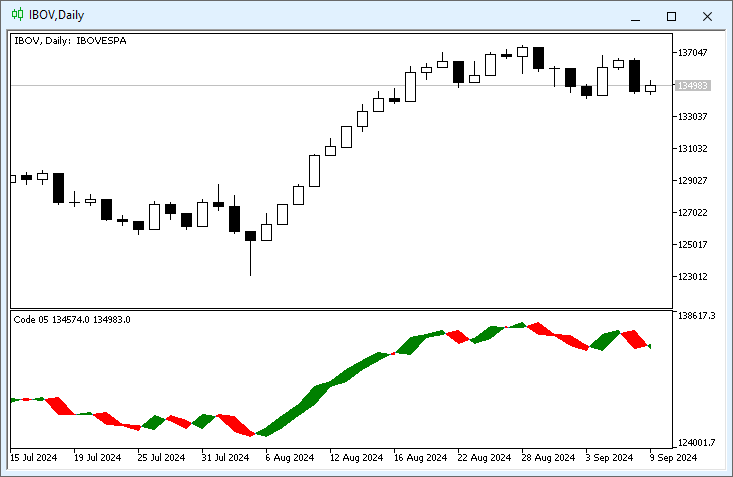Click the 129027 price scale label
This screenshot has width=733, height=477.
coord(692,181)
